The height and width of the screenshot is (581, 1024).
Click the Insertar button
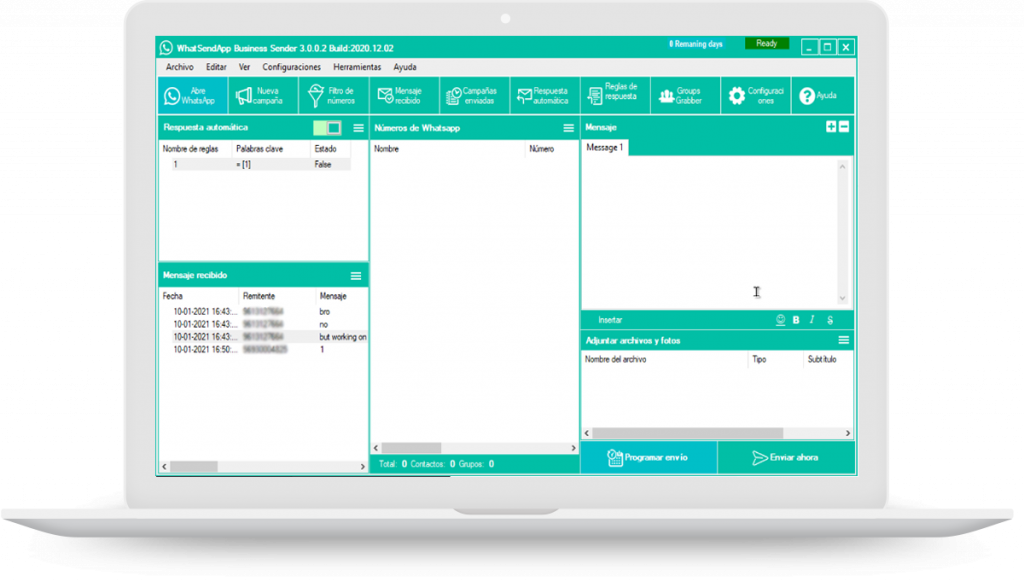(610, 320)
